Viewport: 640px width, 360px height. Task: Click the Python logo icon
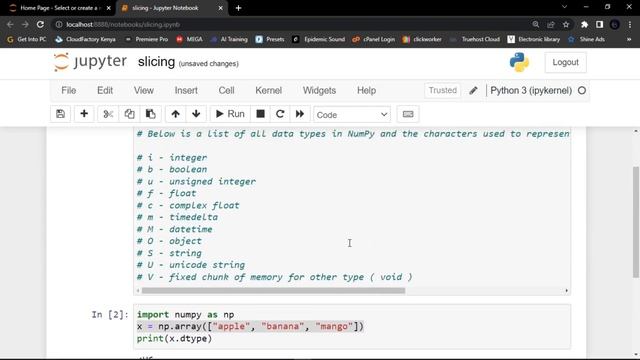[519, 62]
